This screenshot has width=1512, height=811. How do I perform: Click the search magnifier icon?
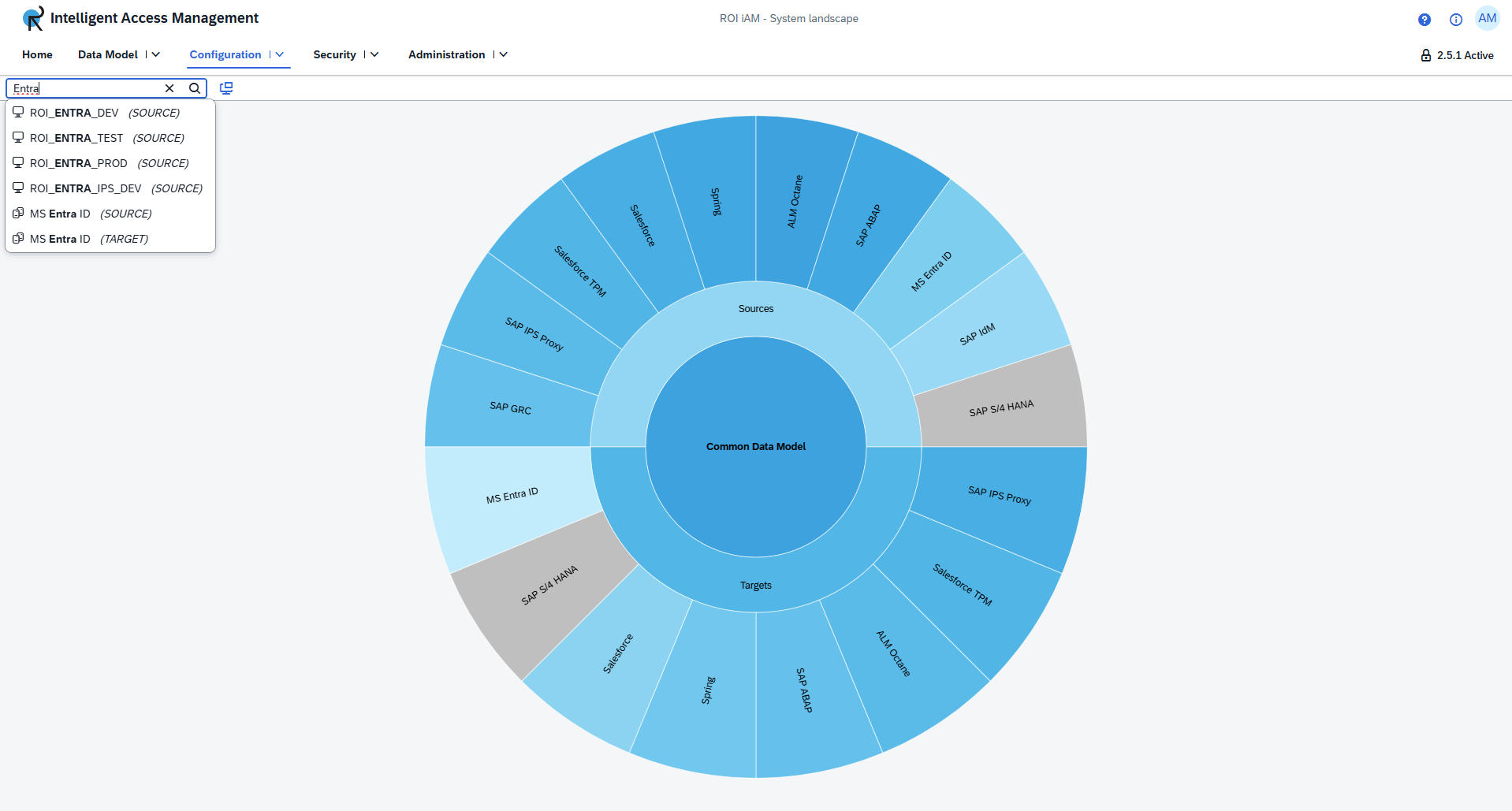tap(194, 88)
